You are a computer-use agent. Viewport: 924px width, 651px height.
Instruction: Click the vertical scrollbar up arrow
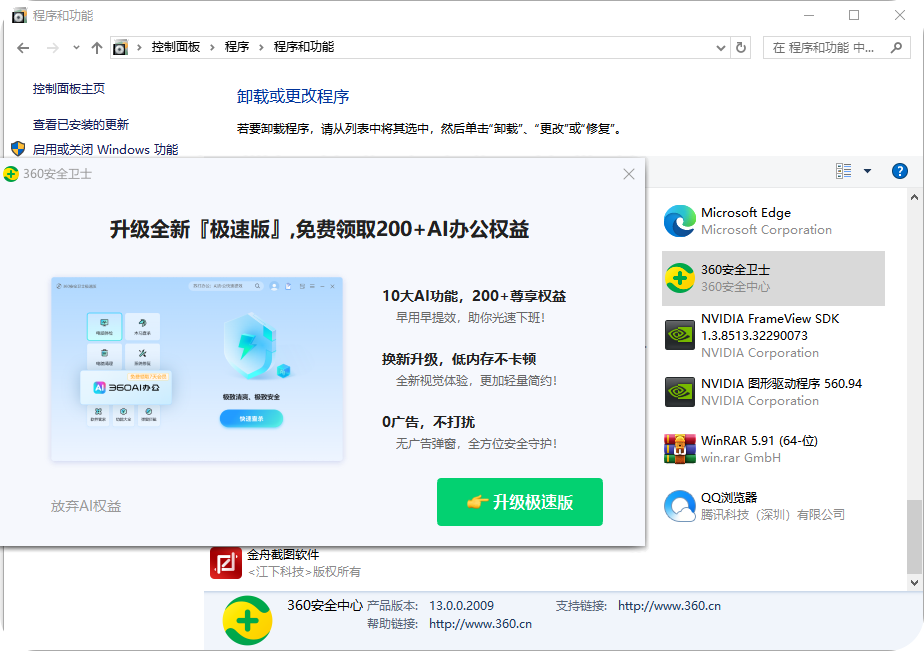point(914,197)
